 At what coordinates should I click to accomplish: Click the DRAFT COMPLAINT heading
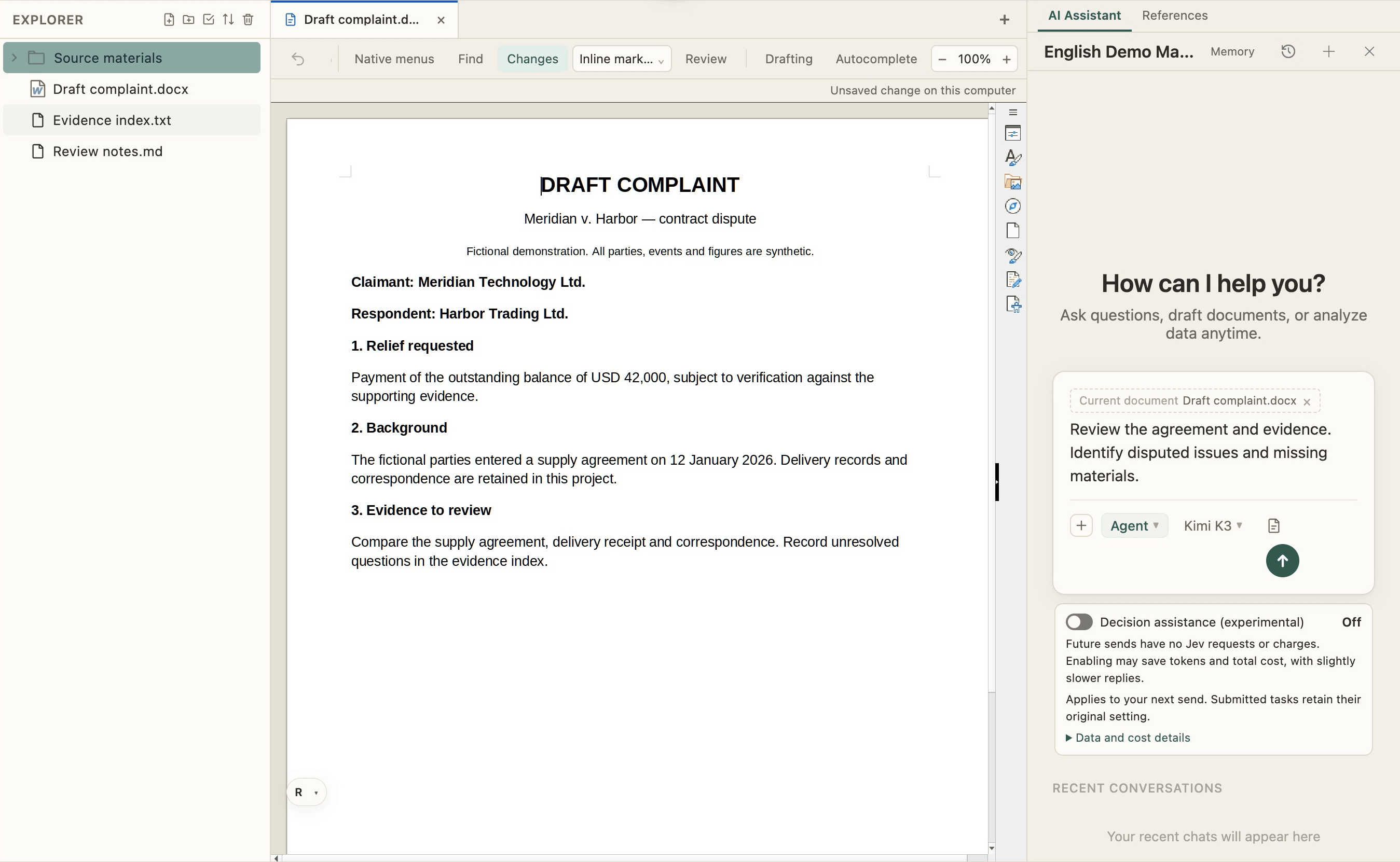click(x=639, y=185)
